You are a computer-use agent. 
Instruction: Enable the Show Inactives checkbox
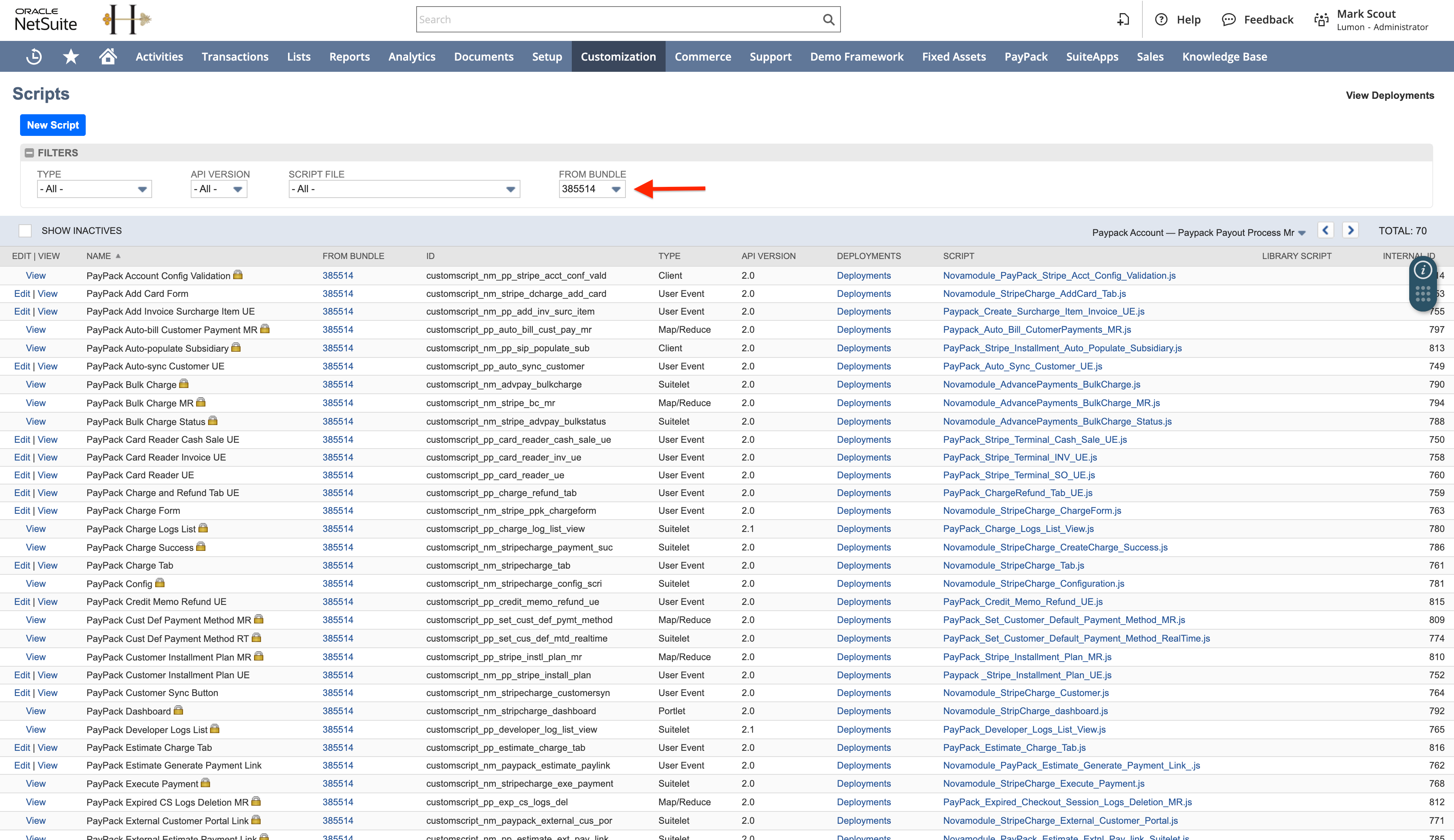[25, 230]
